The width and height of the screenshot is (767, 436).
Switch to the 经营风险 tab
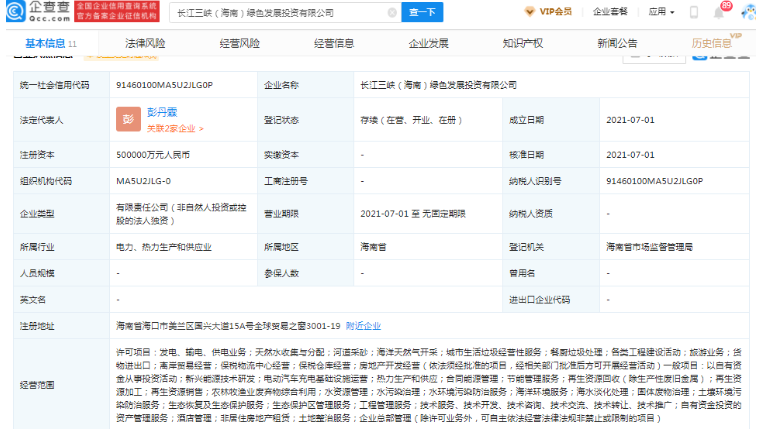239,44
